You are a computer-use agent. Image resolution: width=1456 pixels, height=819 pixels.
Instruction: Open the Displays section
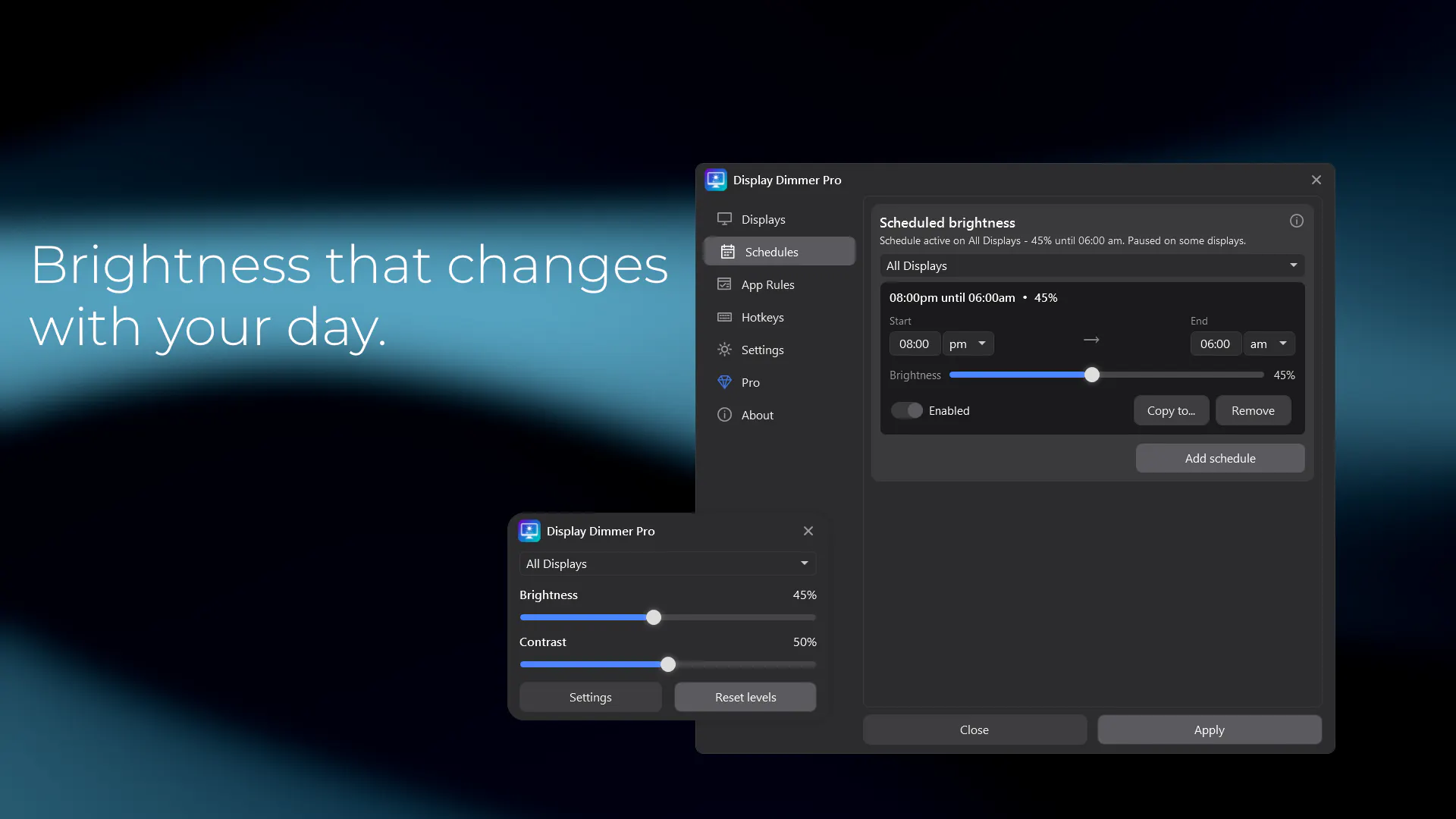tap(780, 219)
